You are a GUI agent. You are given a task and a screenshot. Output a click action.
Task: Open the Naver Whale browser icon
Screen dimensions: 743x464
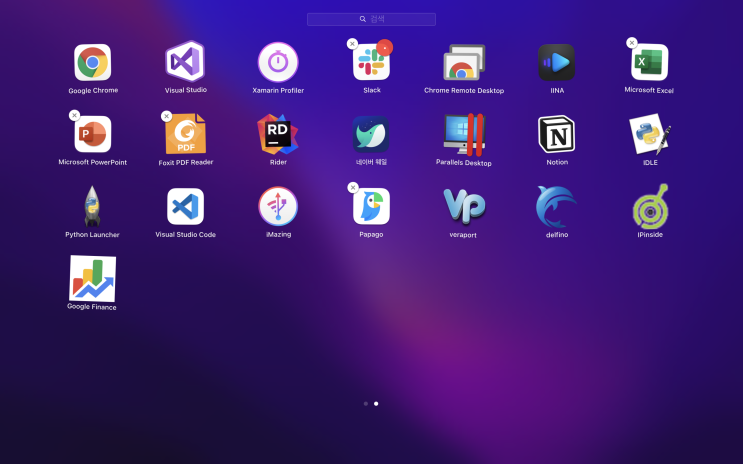(x=371, y=134)
